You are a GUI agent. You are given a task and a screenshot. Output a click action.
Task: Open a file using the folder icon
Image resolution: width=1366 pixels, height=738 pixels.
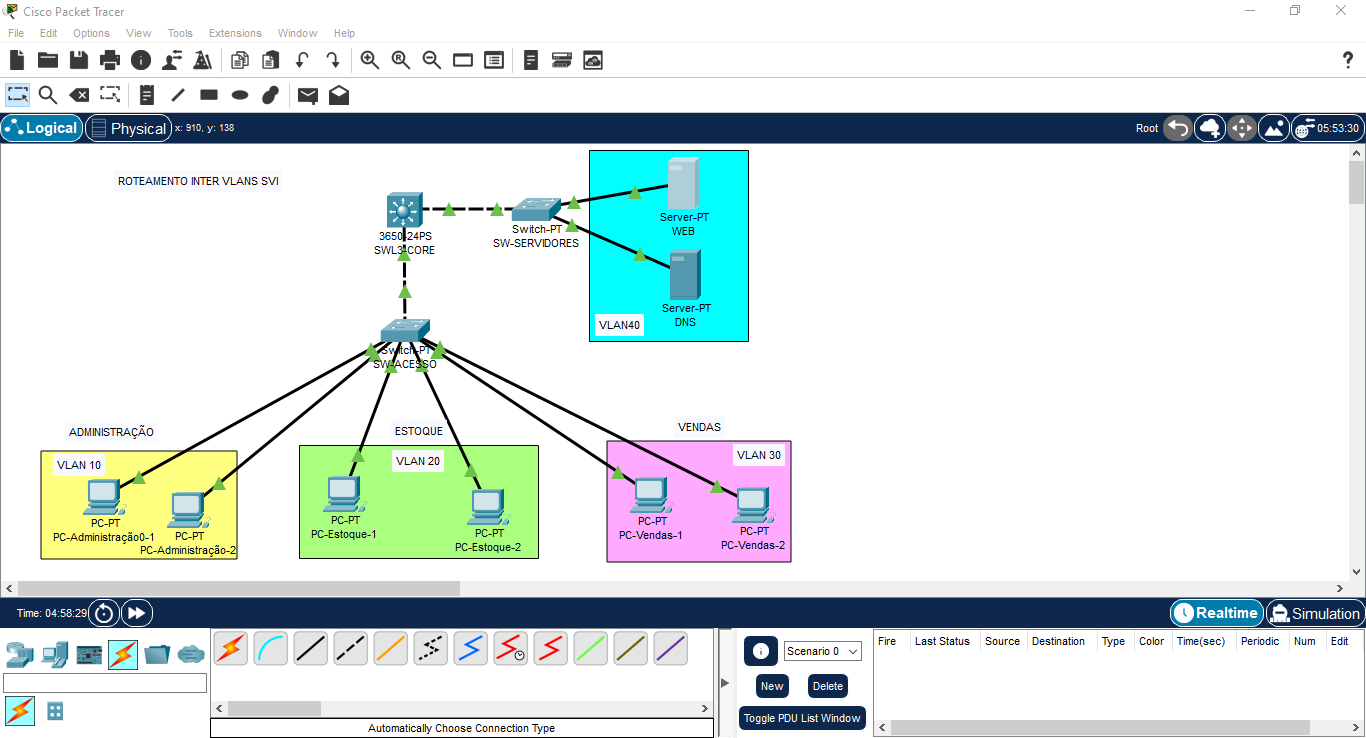click(x=48, y=60)
